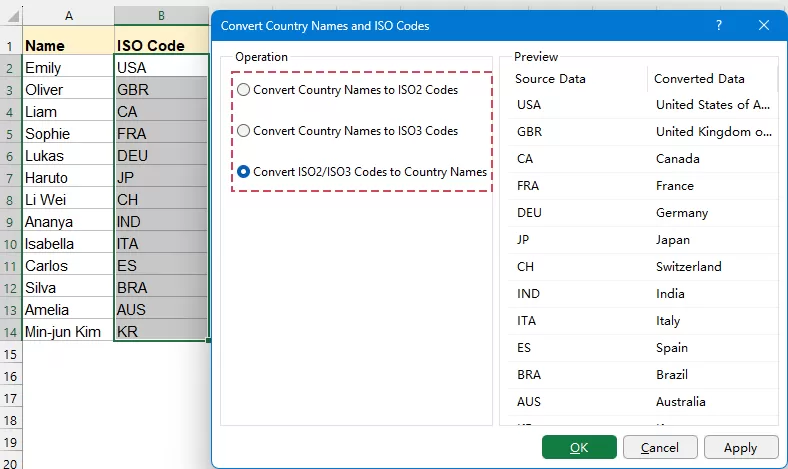
Task: Select the CA source data entry
Action: [x=525, y=159]
